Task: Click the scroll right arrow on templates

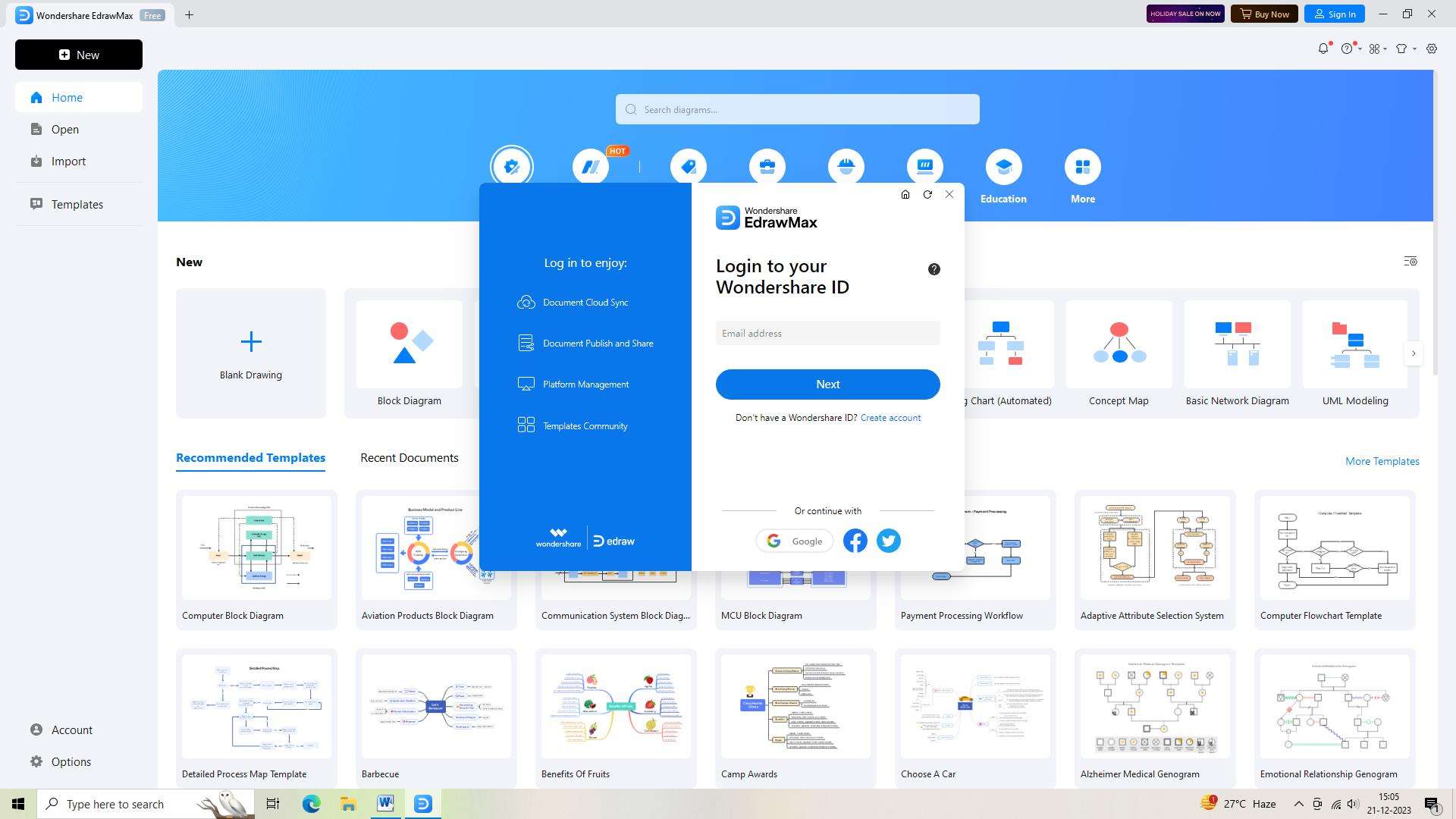Action: (1414, 353)
